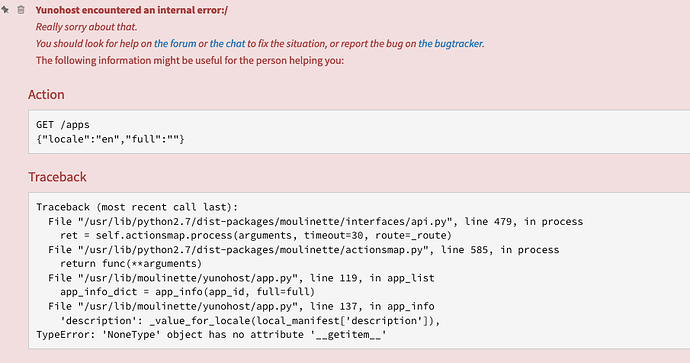Click the trash icon to dismiss the error

(21, 9)
